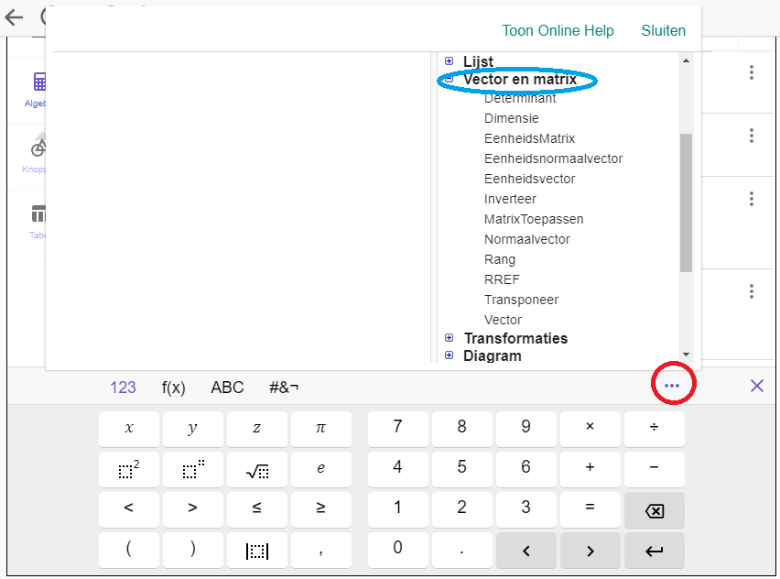
Task: Click the Sluiten button
Action: pyautogui.click(x=663, y=31)
